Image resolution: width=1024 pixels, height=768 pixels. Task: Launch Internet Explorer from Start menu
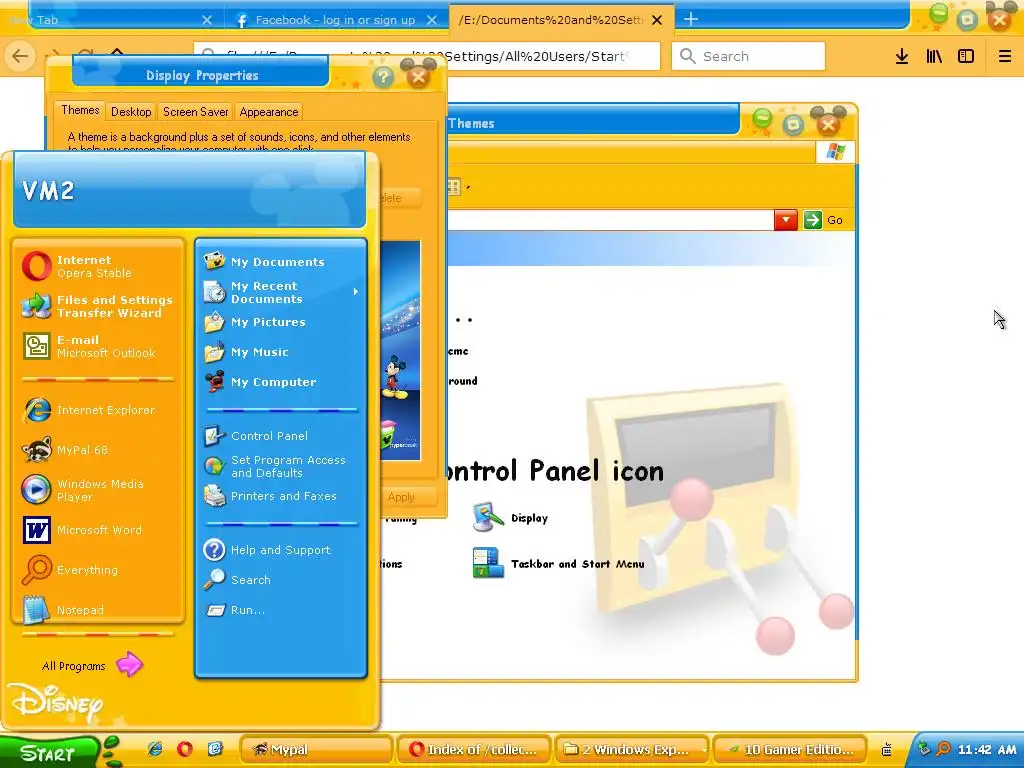98,410
